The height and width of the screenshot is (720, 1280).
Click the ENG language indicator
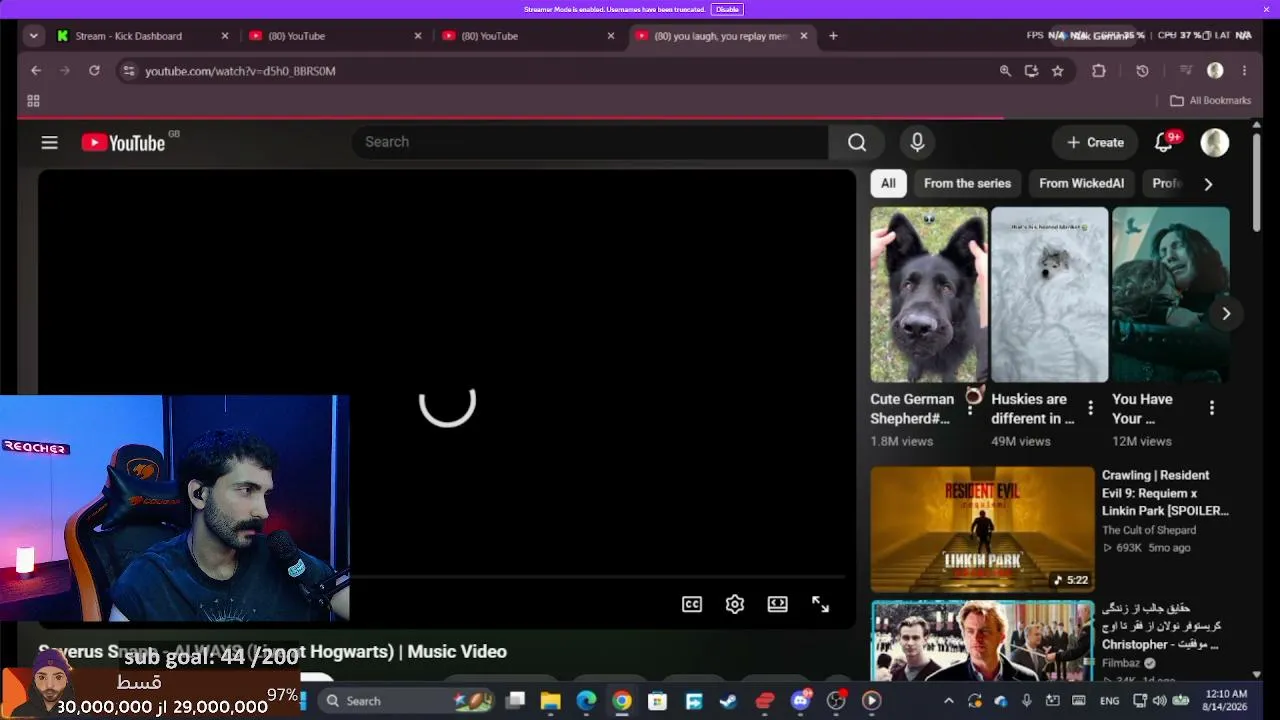coord(1109,701)
